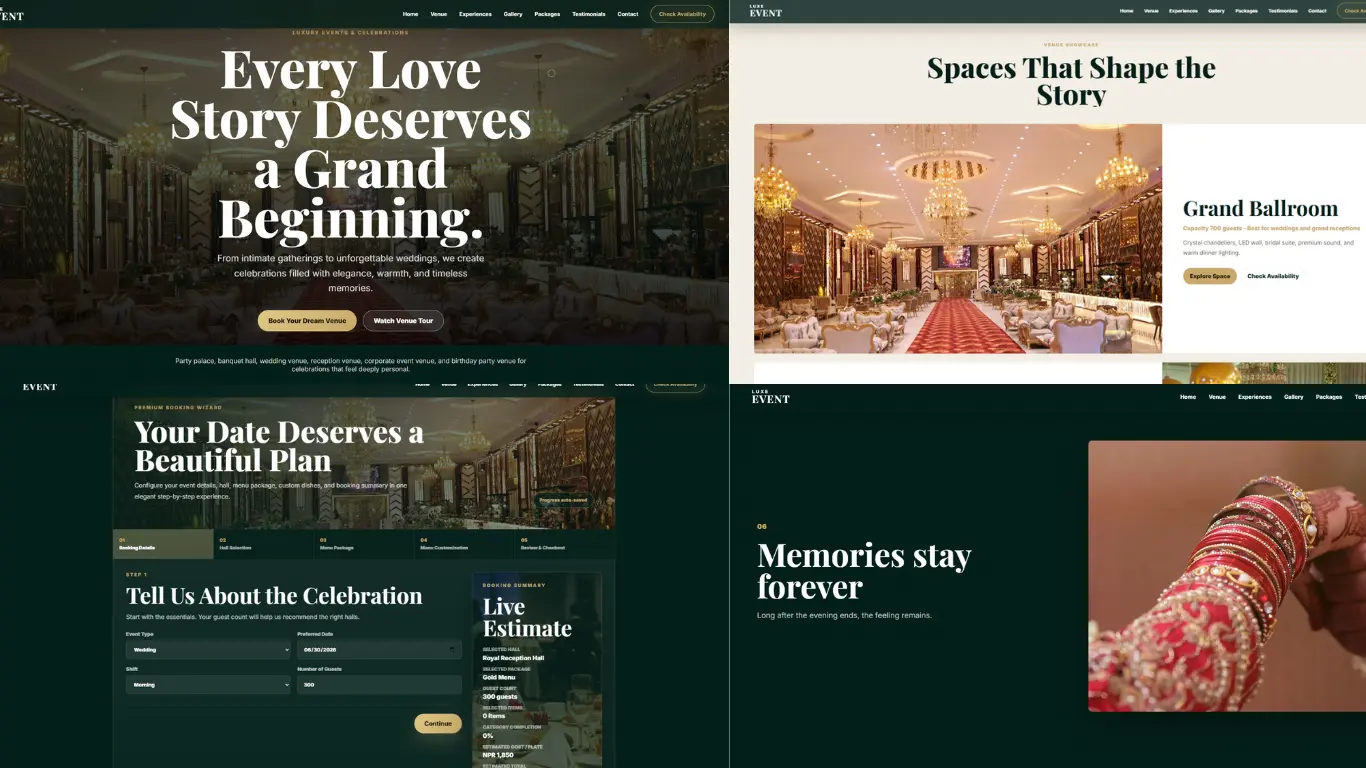
Task: Go to the 05 Review & Checkout step
Action: pyautogui.click(x=565, y=544)
